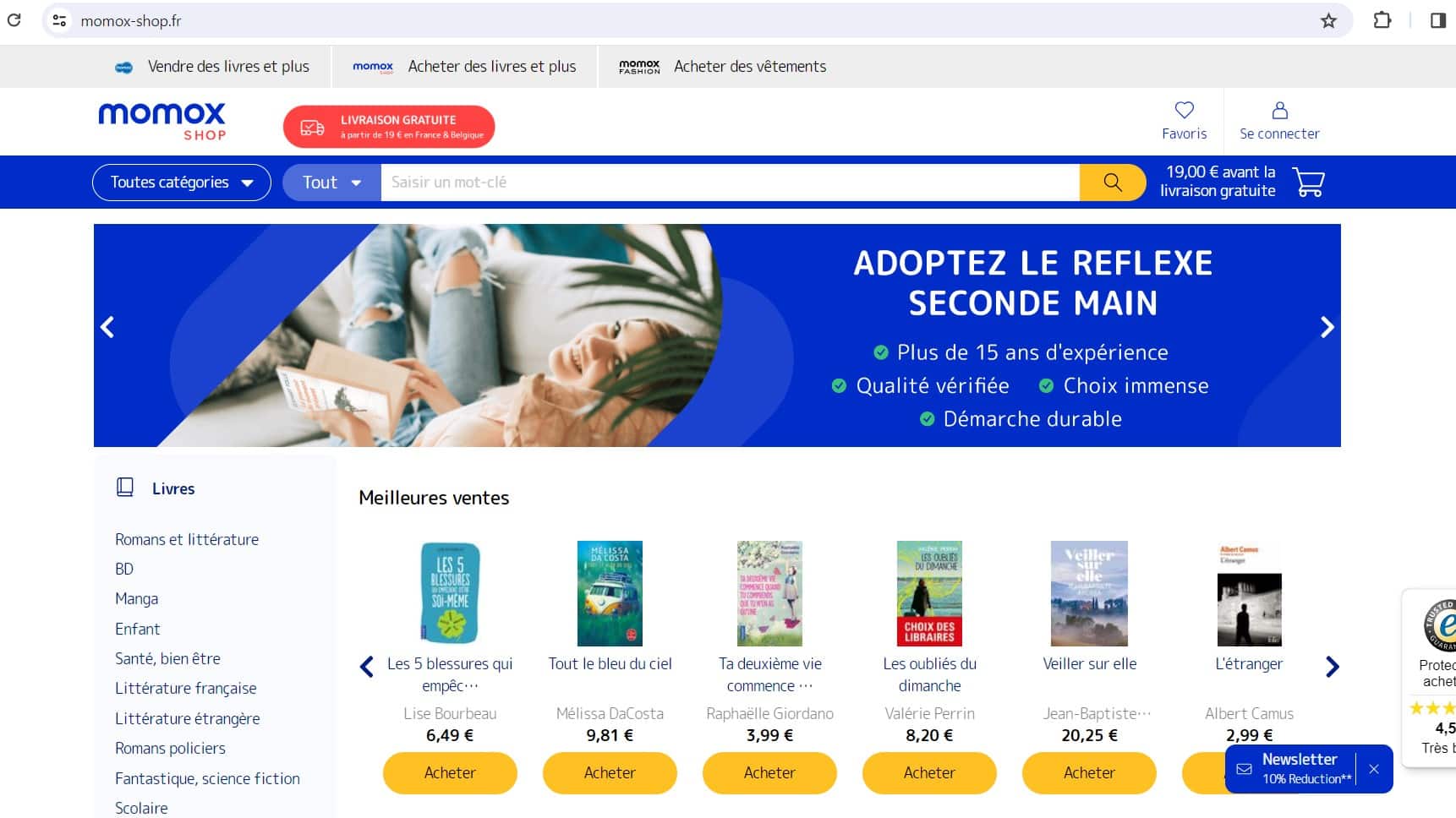
Task: Show previous bestsellers with left chevron
Action: tap(366, 667)
